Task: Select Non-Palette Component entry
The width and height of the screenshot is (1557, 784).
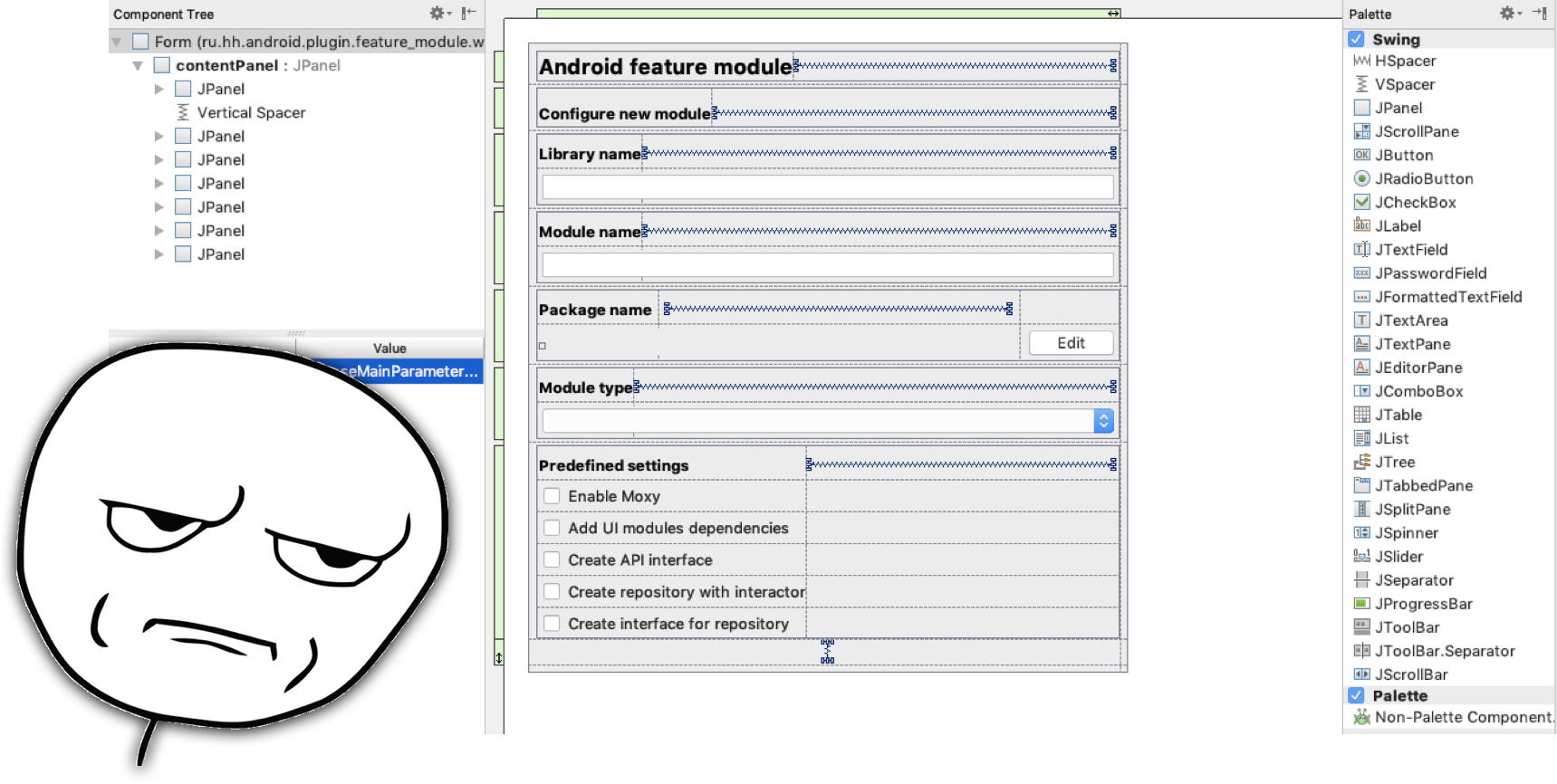Action: click(x=1454, y=717)
